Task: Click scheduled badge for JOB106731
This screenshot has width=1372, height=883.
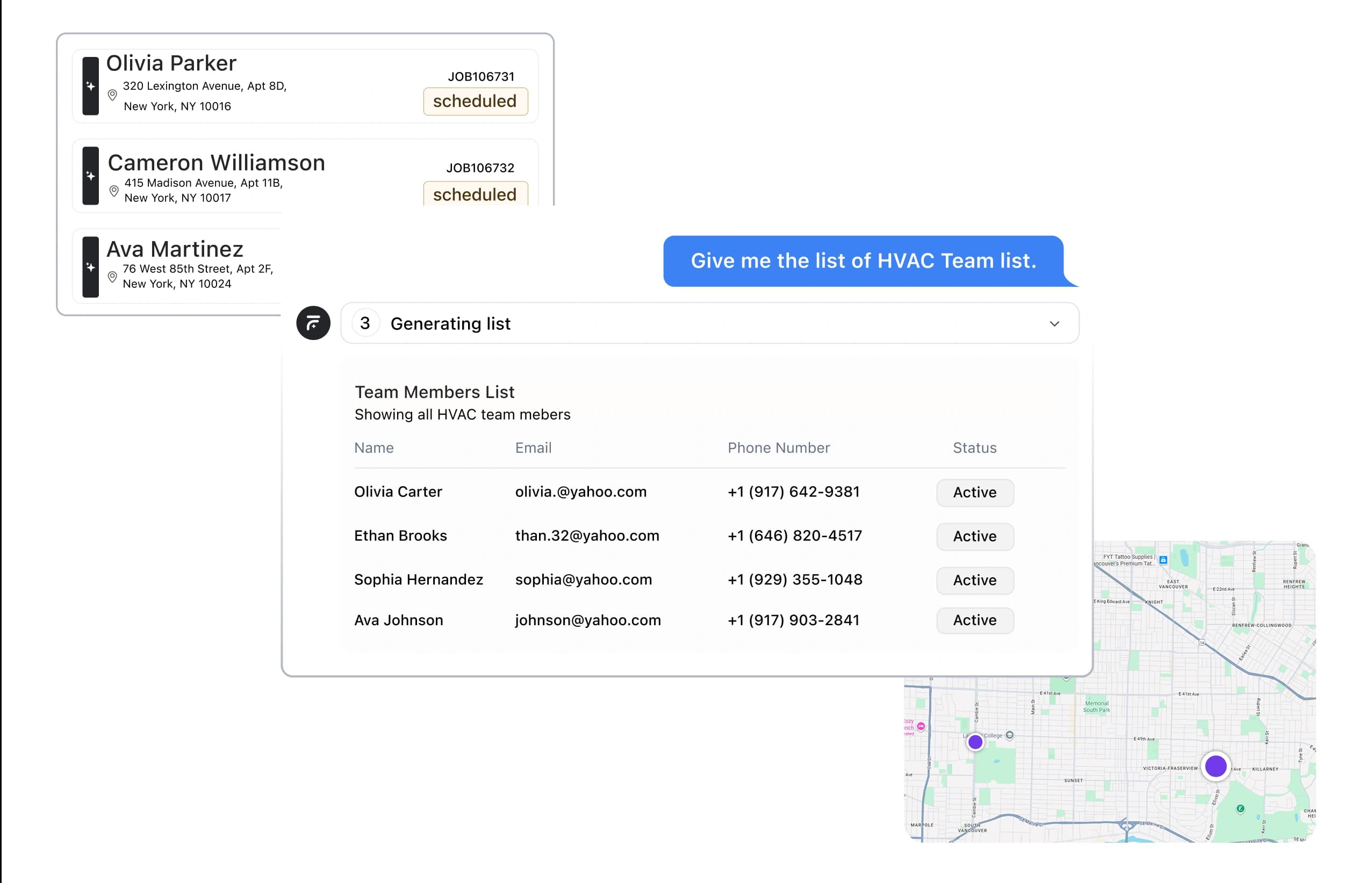Action: pos(475,102)
